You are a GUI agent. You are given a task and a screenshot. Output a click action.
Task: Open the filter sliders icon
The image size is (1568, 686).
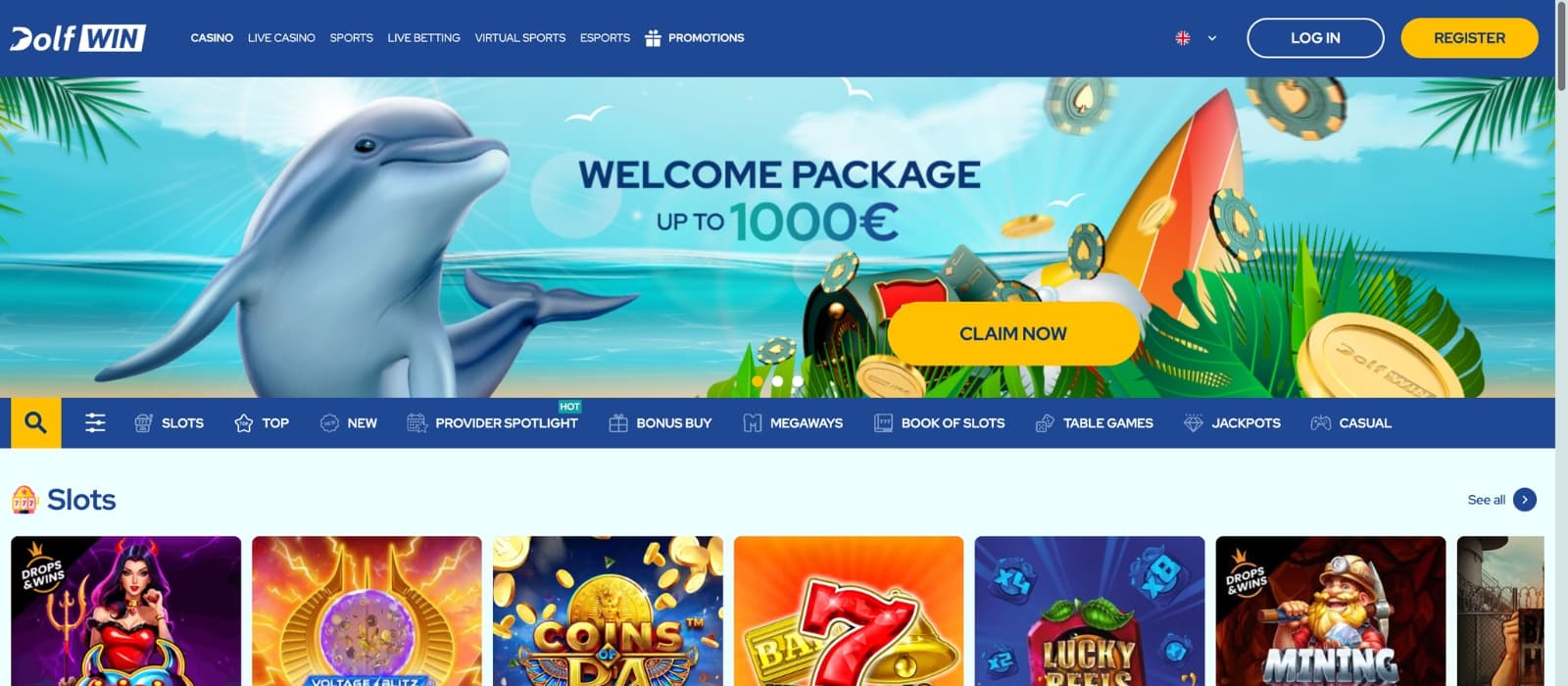(95, 422)
